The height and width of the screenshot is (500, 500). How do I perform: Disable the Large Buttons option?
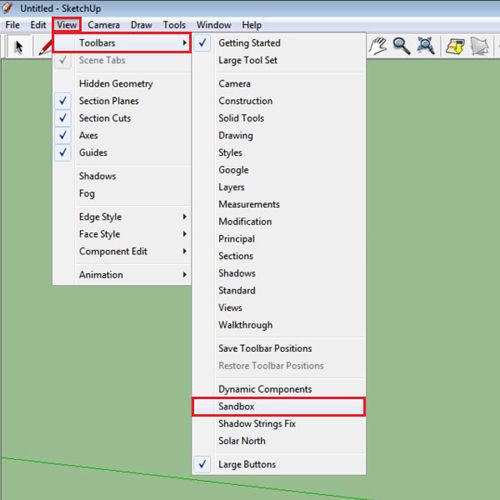pos(279,464)
